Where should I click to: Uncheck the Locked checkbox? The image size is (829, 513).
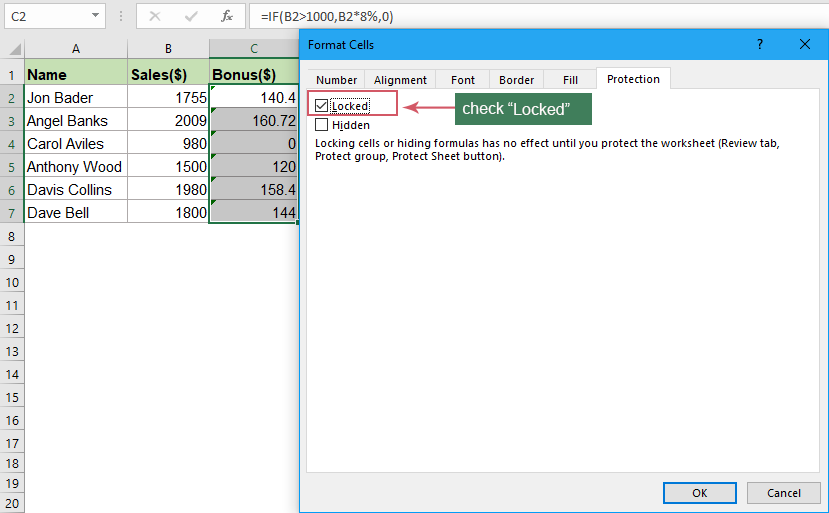[321, 105]
